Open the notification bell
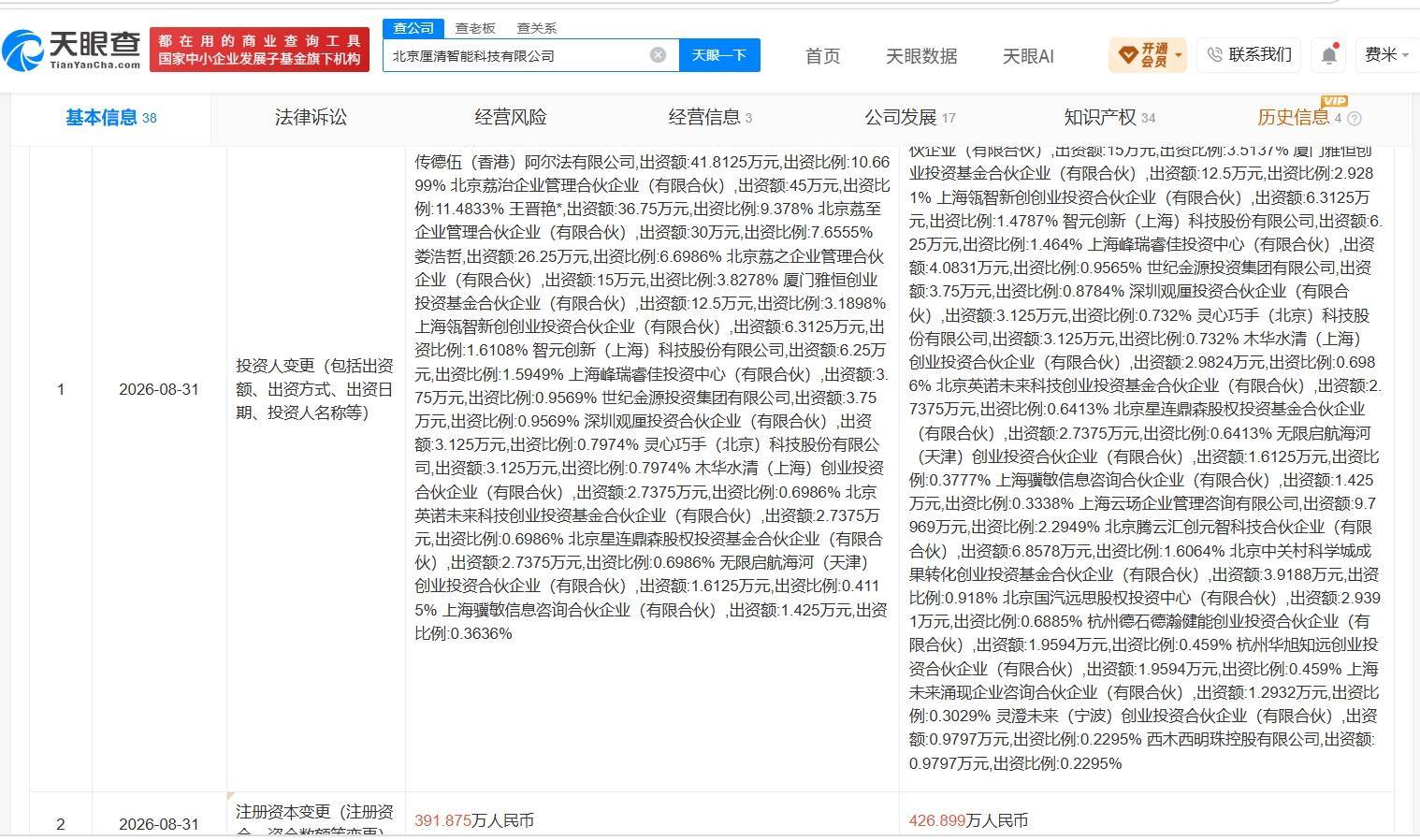 click(x=1329, y=54)
